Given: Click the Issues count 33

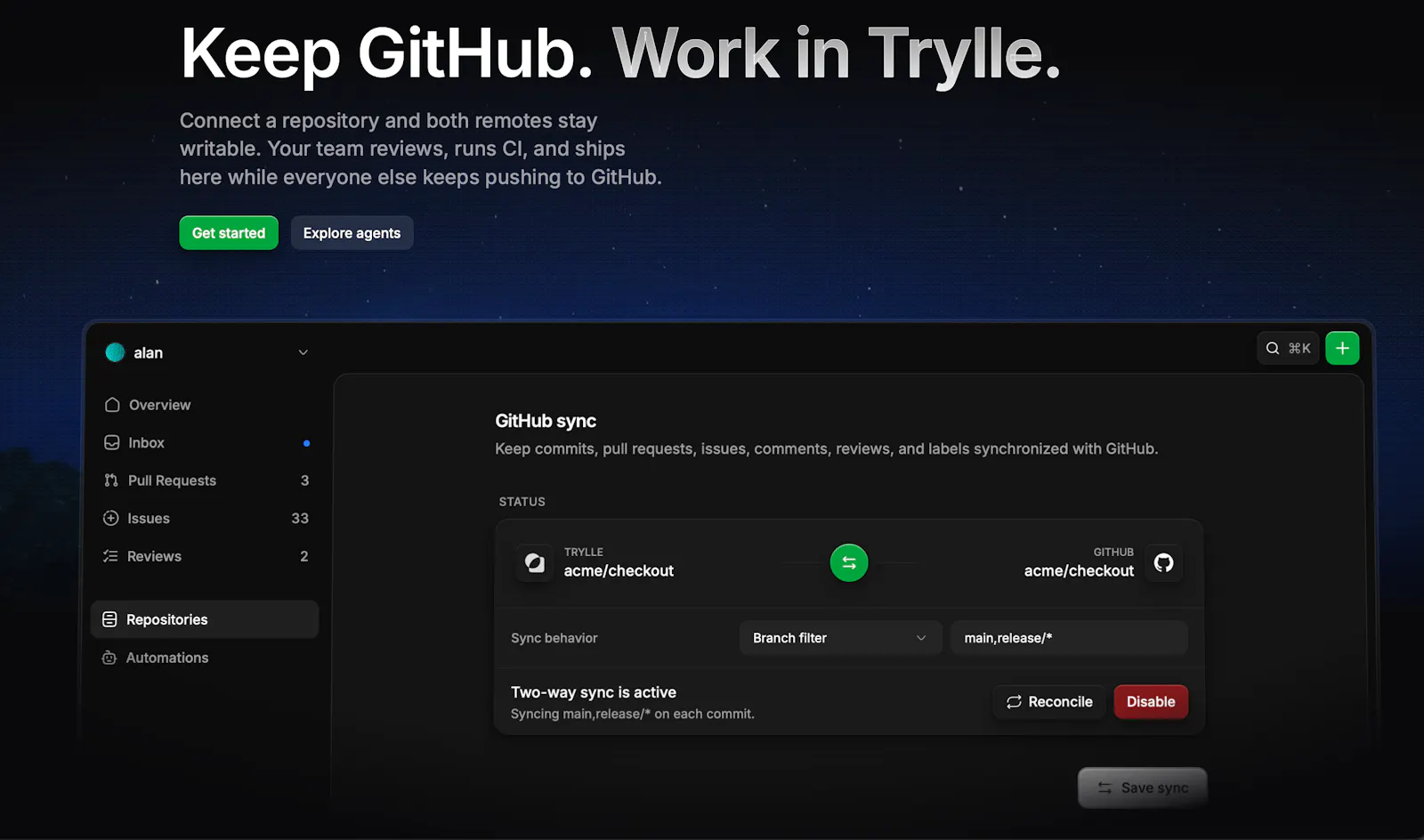Looking at the screenshot, I should pyautogui.click(x=300, y=518).
